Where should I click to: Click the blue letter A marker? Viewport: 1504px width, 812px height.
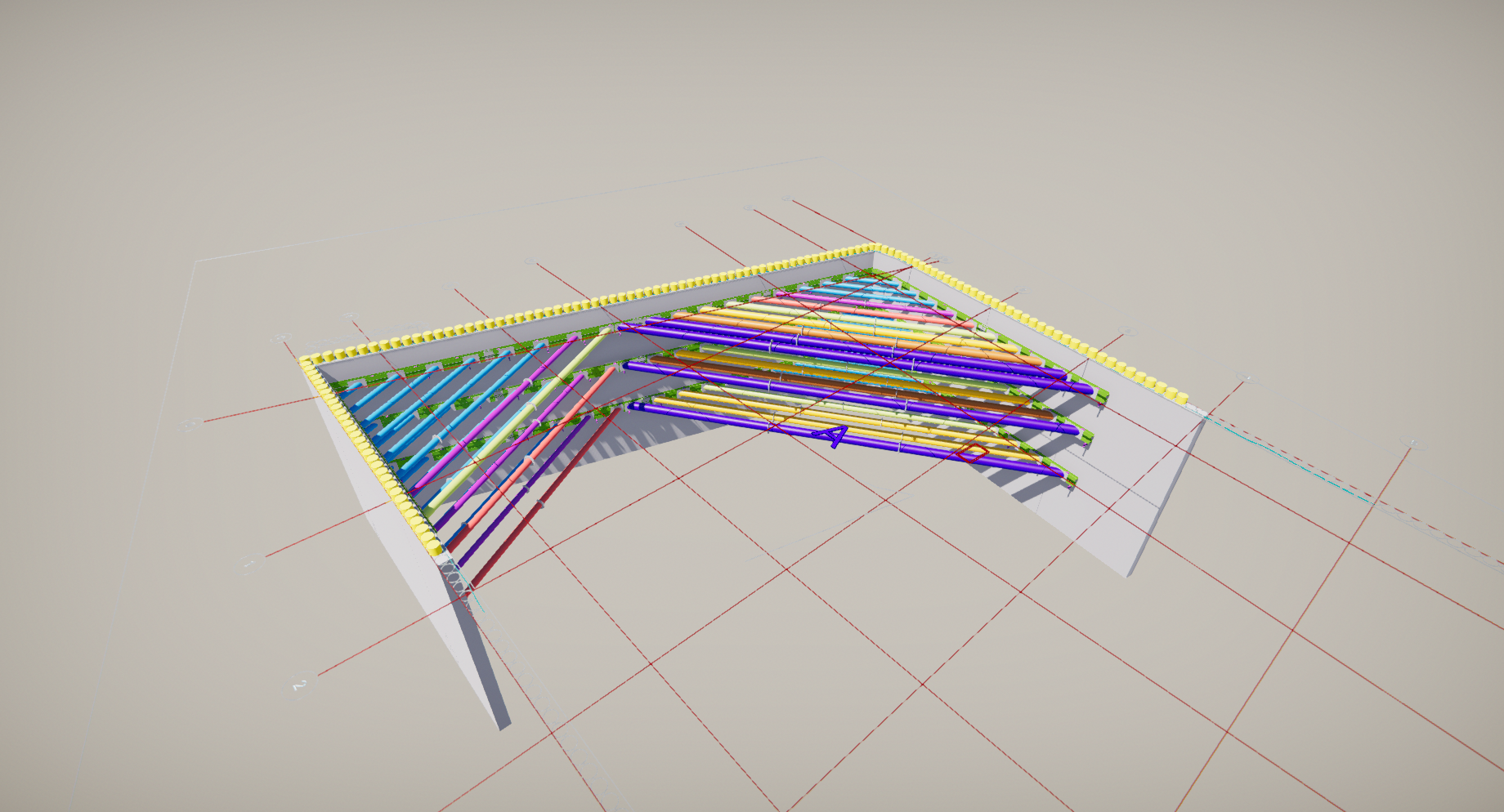[833, 435]
